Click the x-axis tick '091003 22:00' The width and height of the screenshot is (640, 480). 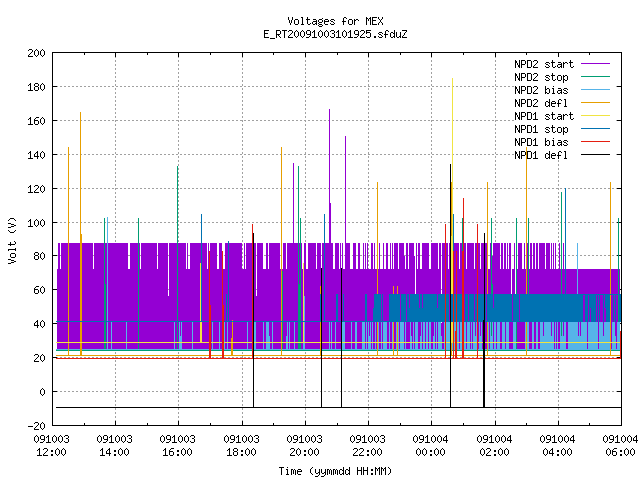coord(368,446)
